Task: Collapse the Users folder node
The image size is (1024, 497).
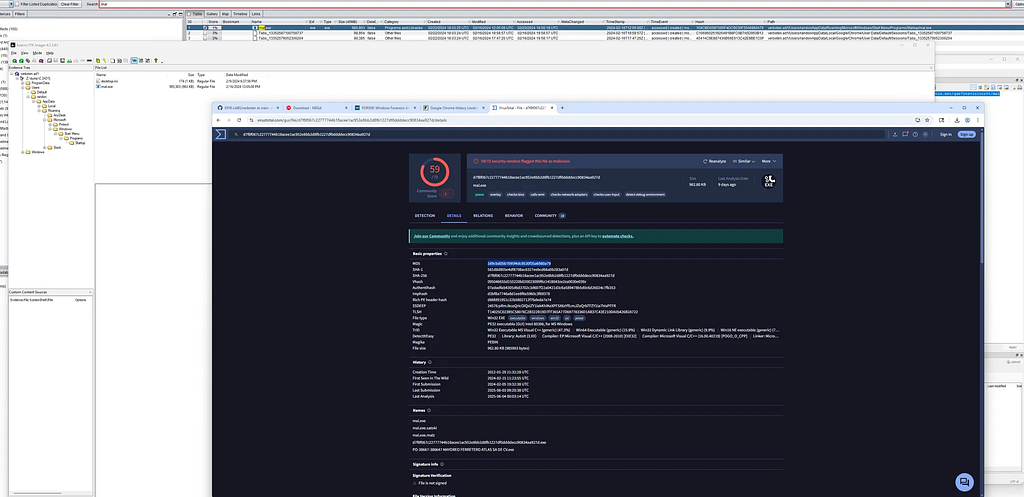Action: click(23, 88)
